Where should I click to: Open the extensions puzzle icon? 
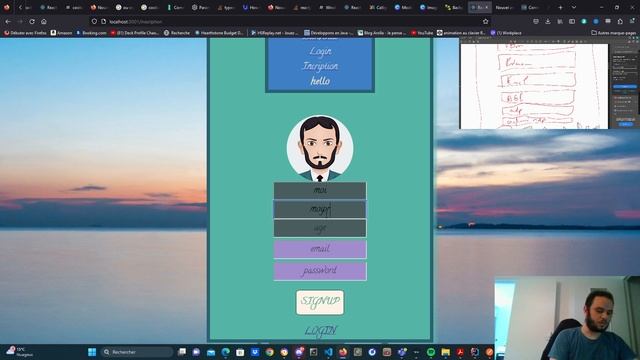[620, 21]
